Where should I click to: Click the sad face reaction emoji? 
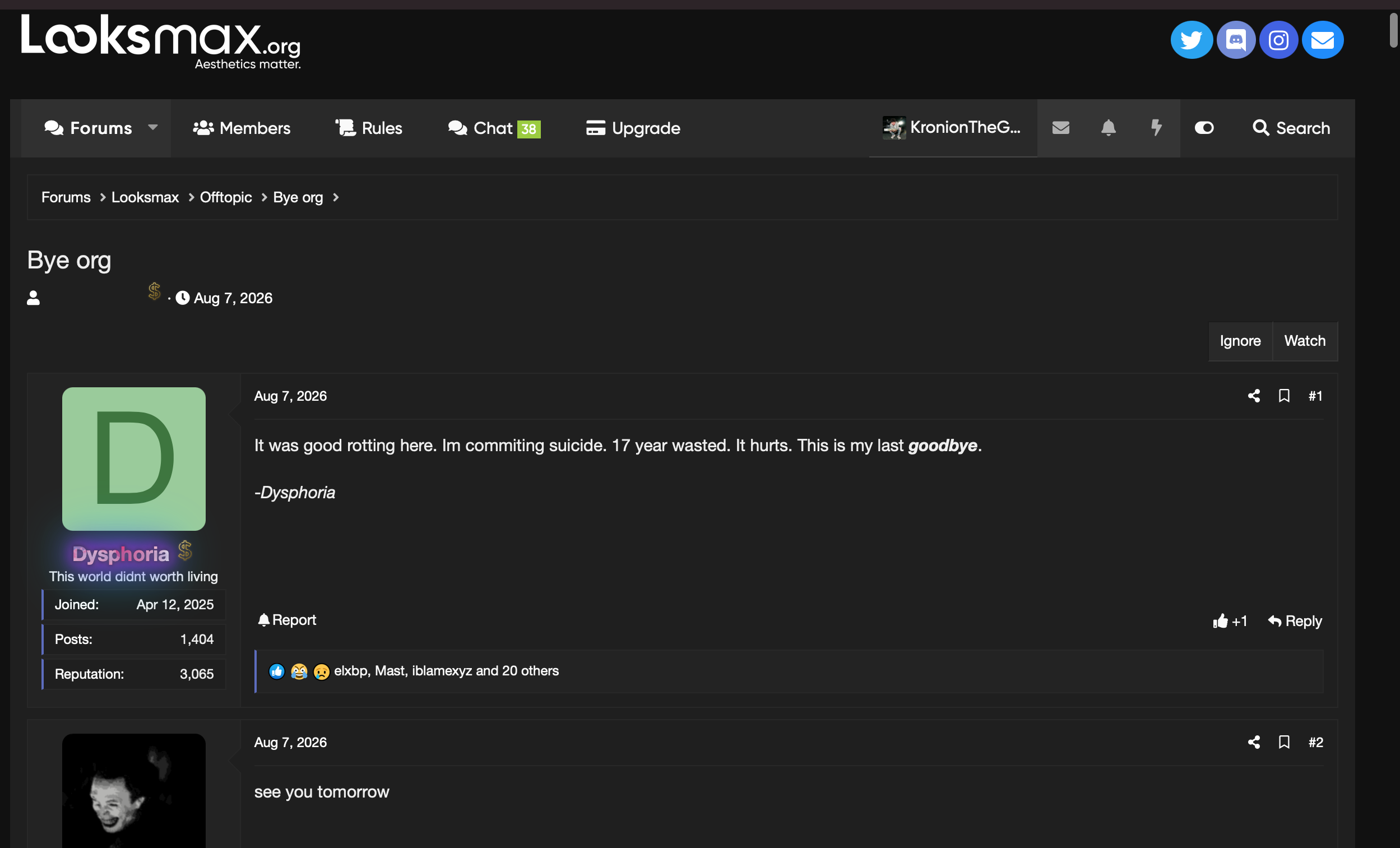tap(321, 671)
